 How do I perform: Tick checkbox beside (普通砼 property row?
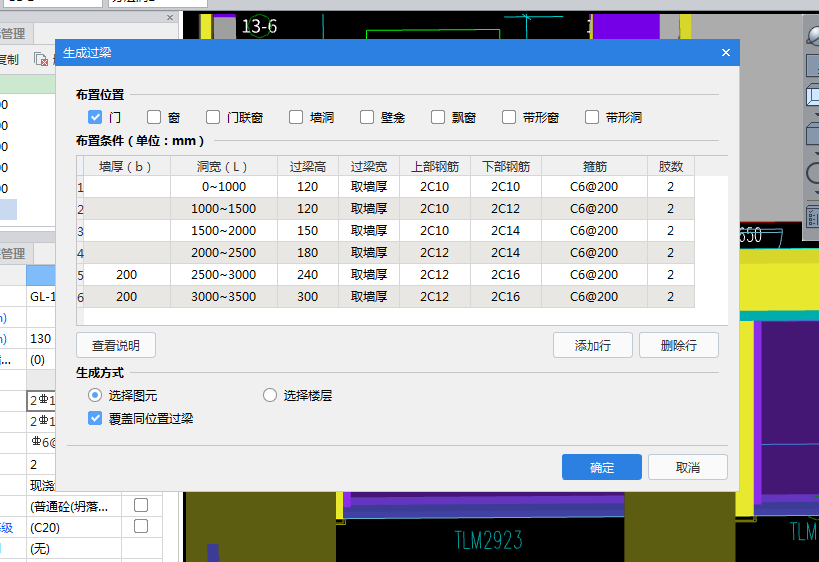click(x=141, y=505)
